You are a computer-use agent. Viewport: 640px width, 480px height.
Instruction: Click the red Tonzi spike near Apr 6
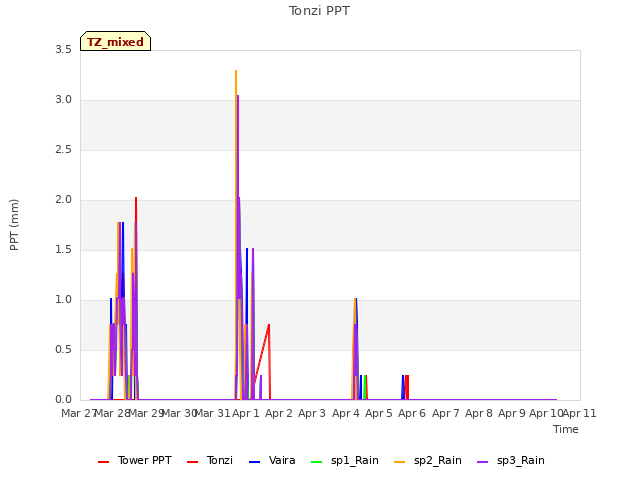407,387
